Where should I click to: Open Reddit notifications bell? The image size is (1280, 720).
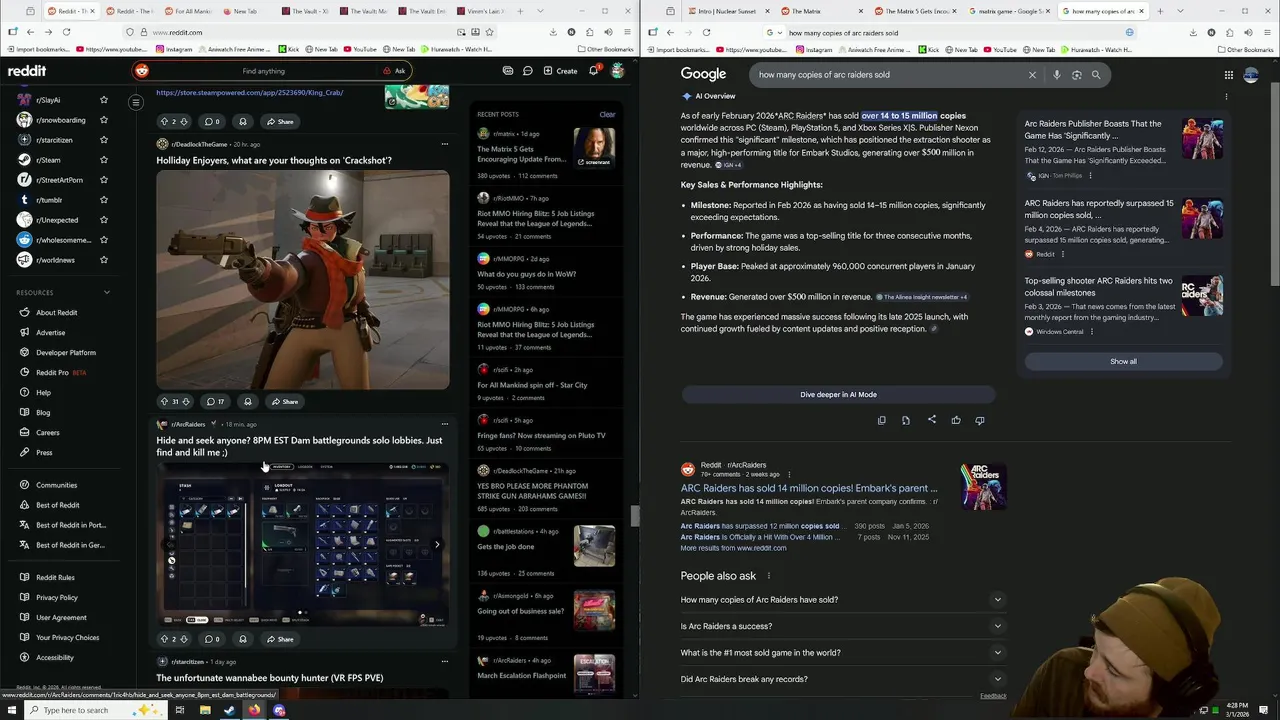(x=593, y=71)
